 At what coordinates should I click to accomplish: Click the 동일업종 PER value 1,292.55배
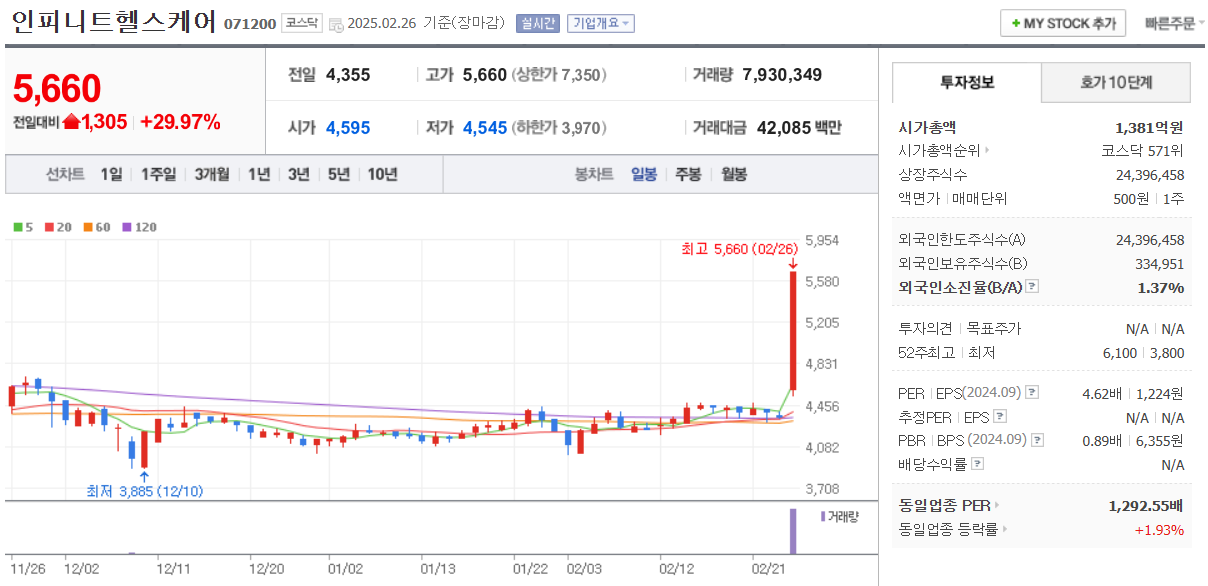pyautogui.click(x=1146, y=506)
